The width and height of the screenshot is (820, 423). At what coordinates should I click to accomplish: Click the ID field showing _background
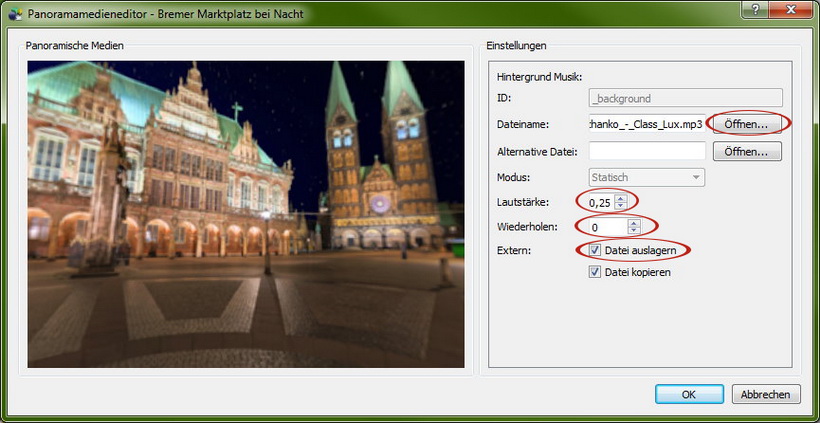coord(684,98)
